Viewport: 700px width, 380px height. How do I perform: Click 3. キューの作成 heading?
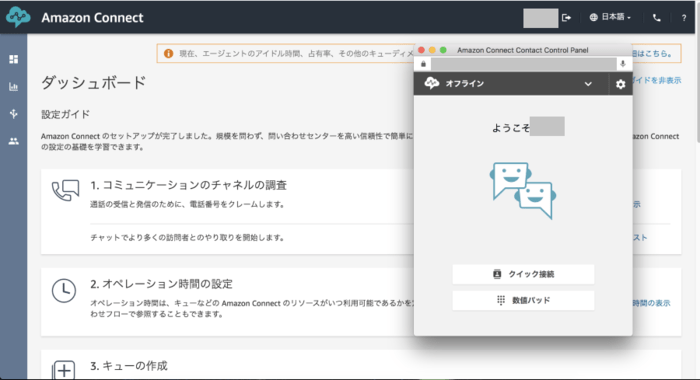pos(129,366)
